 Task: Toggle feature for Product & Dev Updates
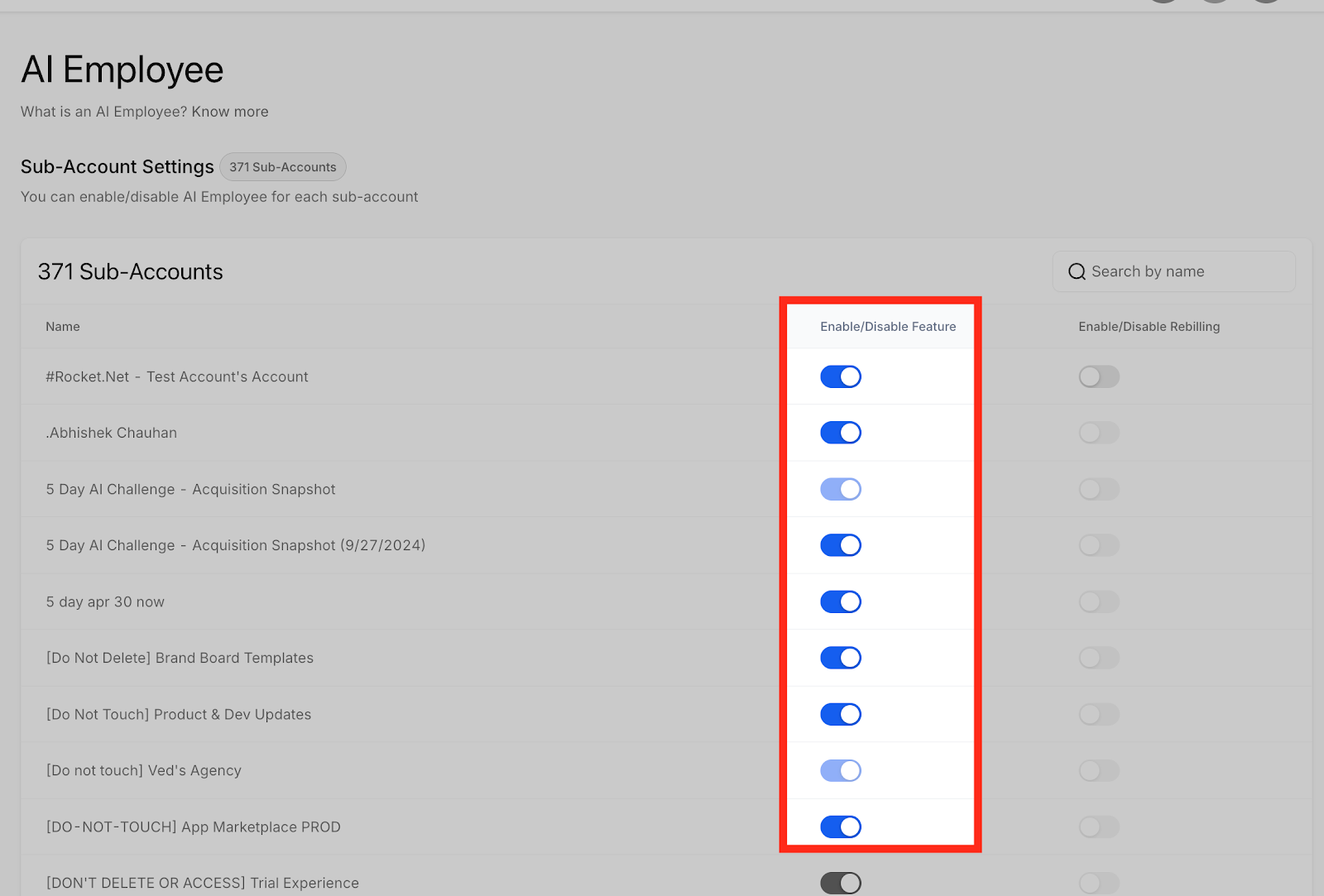coord(841,714)
